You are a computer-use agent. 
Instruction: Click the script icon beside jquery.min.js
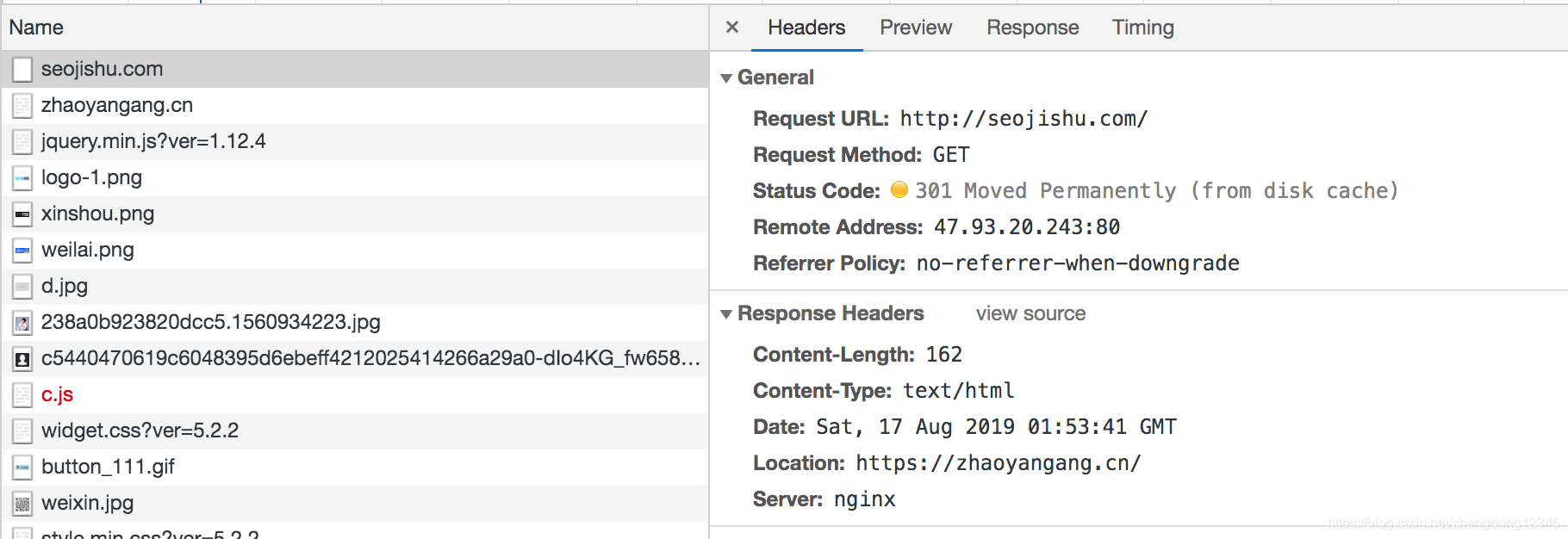click(x=22, y=142)
